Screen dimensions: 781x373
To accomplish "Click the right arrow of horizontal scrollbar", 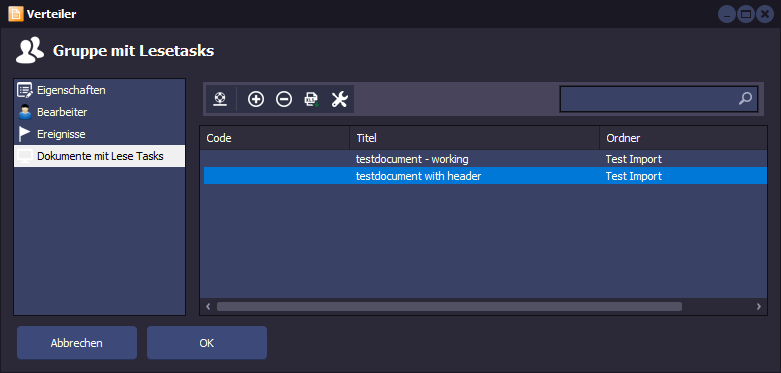I will (759, 306).
